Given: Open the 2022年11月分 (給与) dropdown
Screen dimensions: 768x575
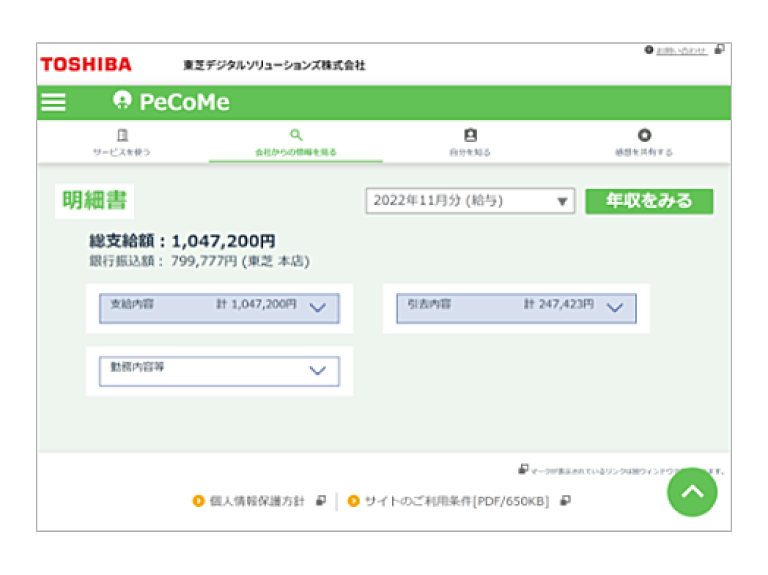Looking at the screenshot, I should [x=470, y=201].
